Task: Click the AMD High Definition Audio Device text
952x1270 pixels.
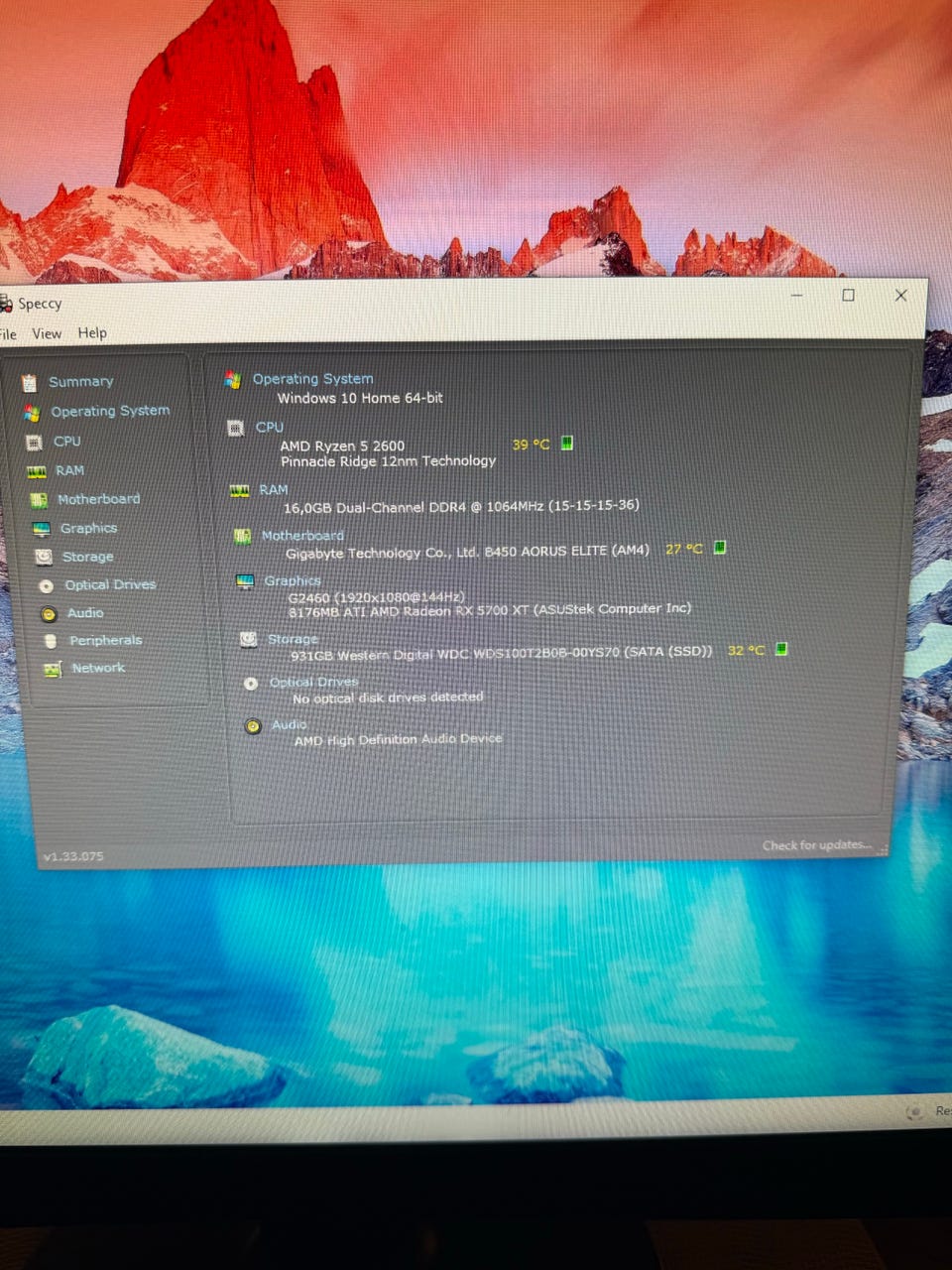Action: tap(399, 740)
